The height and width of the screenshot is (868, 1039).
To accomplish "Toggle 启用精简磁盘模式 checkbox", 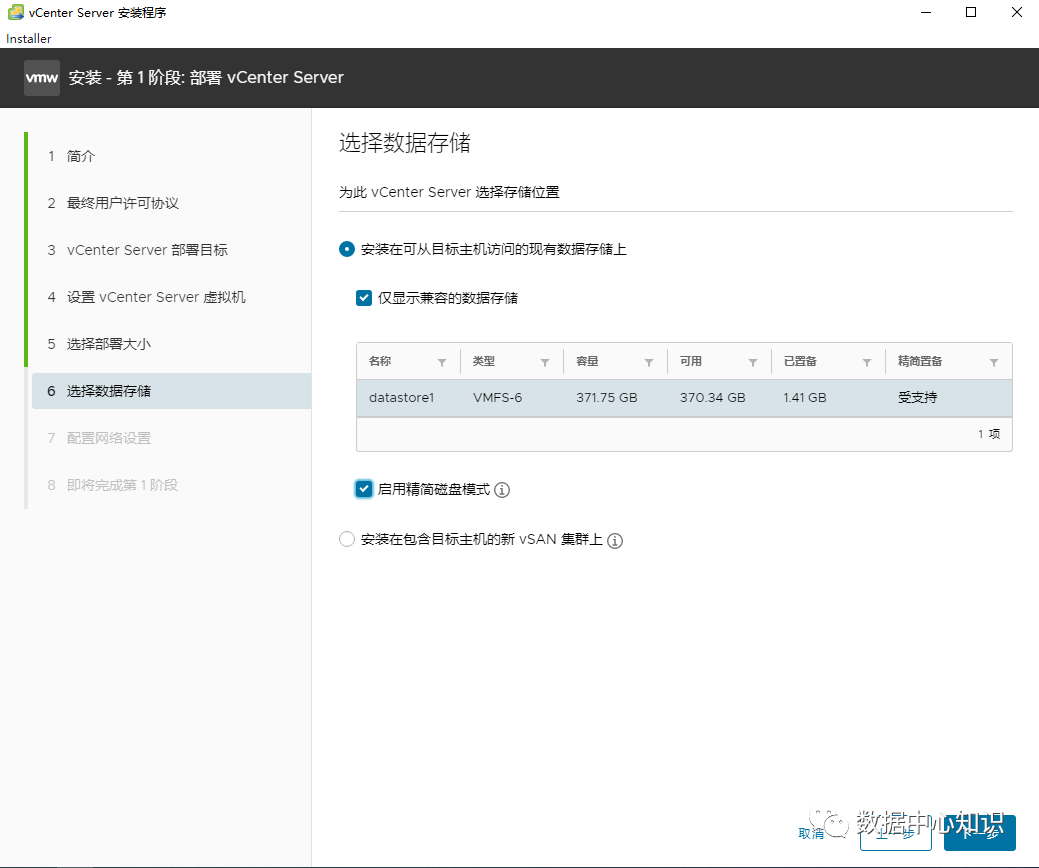I will (x=364, y=489).
